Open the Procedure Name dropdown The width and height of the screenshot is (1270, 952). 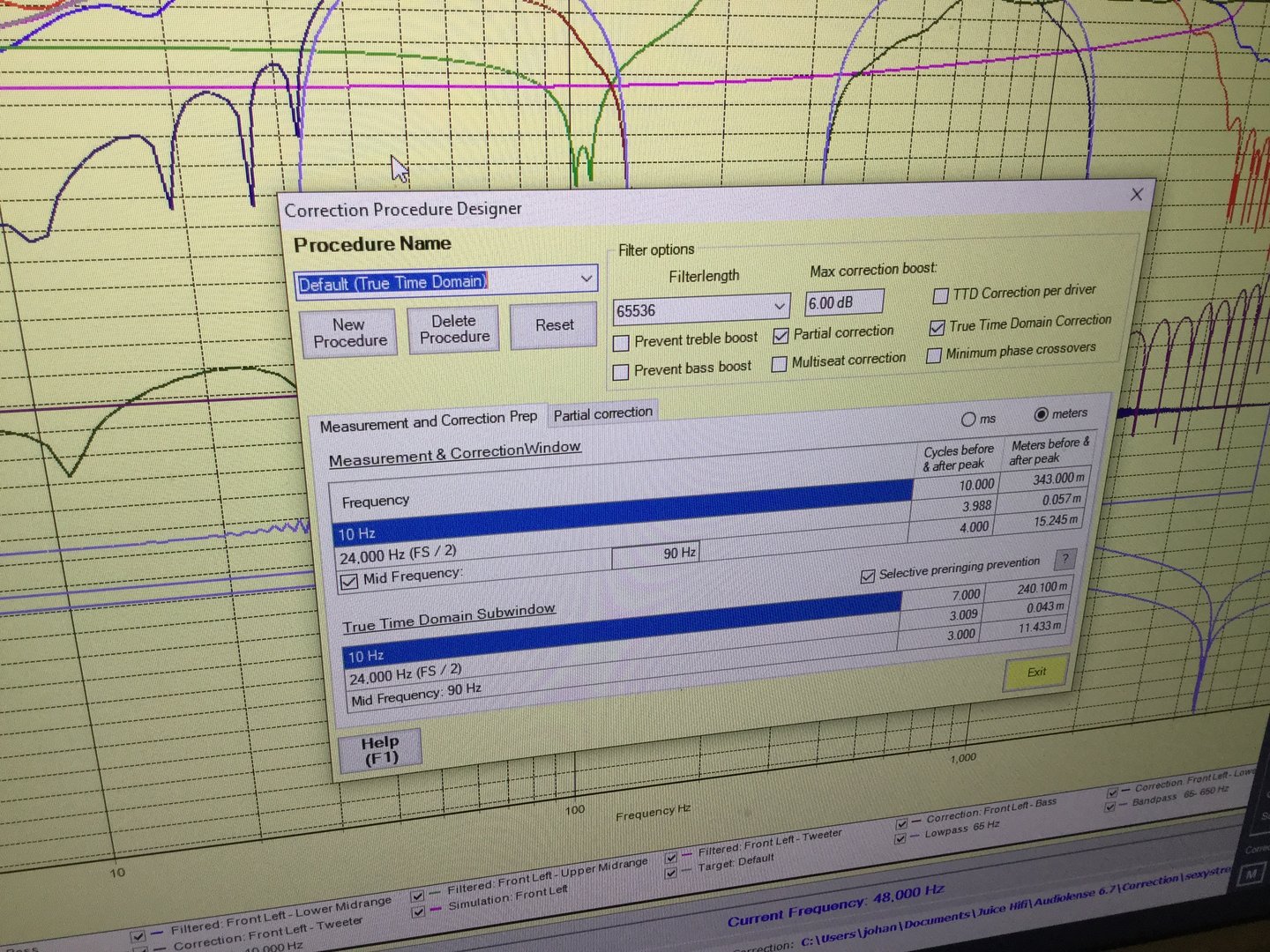(x=586, y=279)
